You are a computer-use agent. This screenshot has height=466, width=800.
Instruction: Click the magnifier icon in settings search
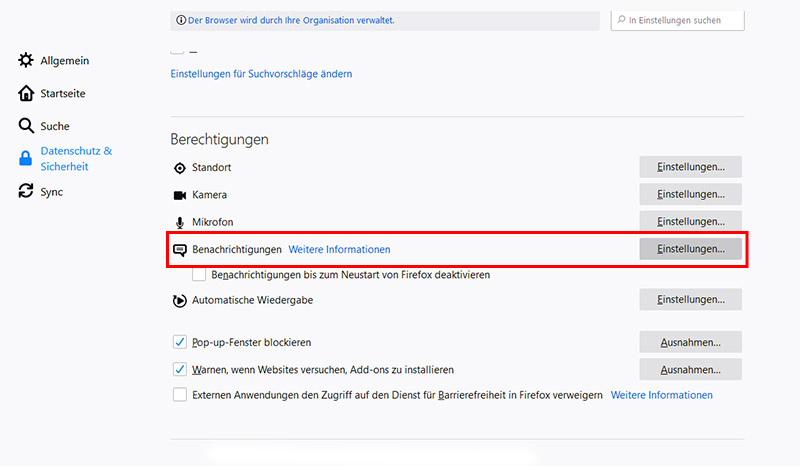pyautogui.click(x=621, y=20)
